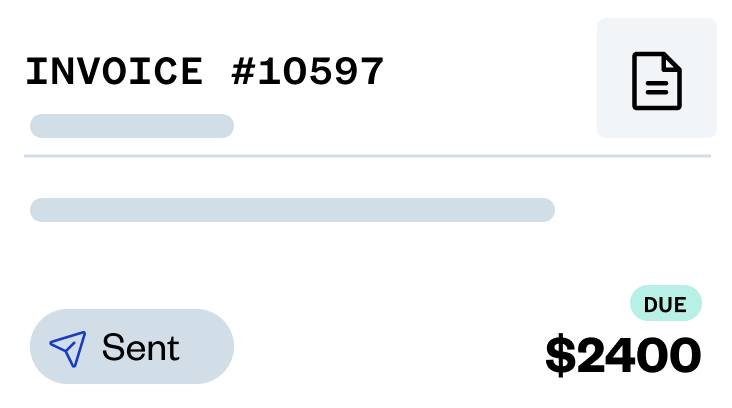Click the "Sent" text label
The height and width of the screenshot is (408, 732).
coord(140,348)
